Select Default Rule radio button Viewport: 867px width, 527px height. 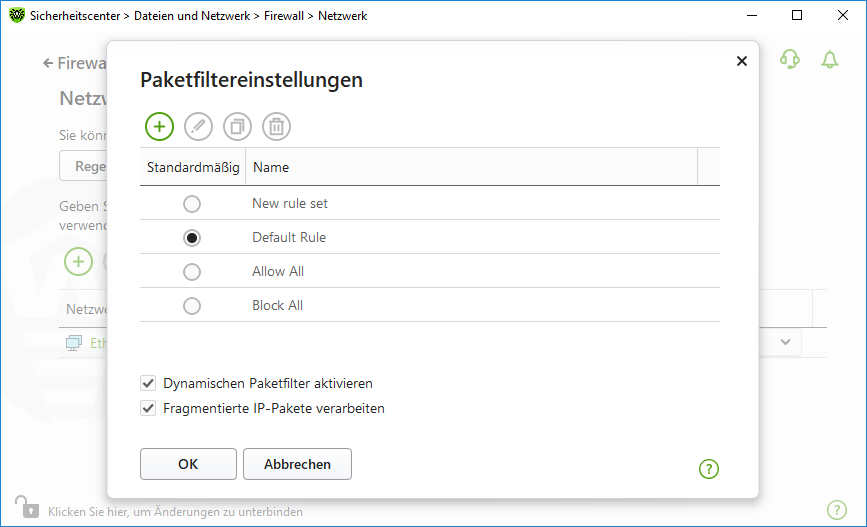tap(192, 238)
